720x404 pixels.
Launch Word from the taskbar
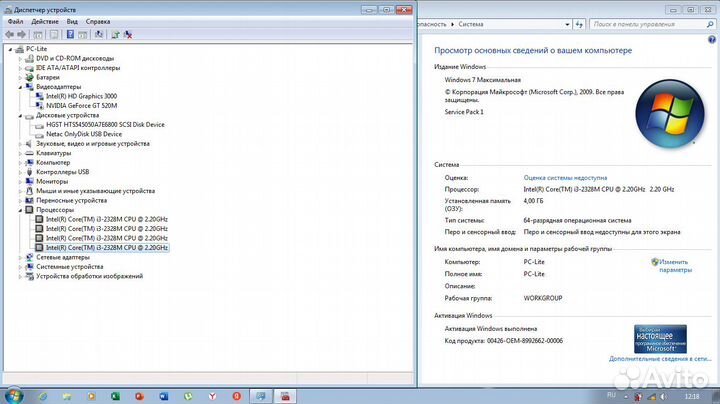[164, 396]
